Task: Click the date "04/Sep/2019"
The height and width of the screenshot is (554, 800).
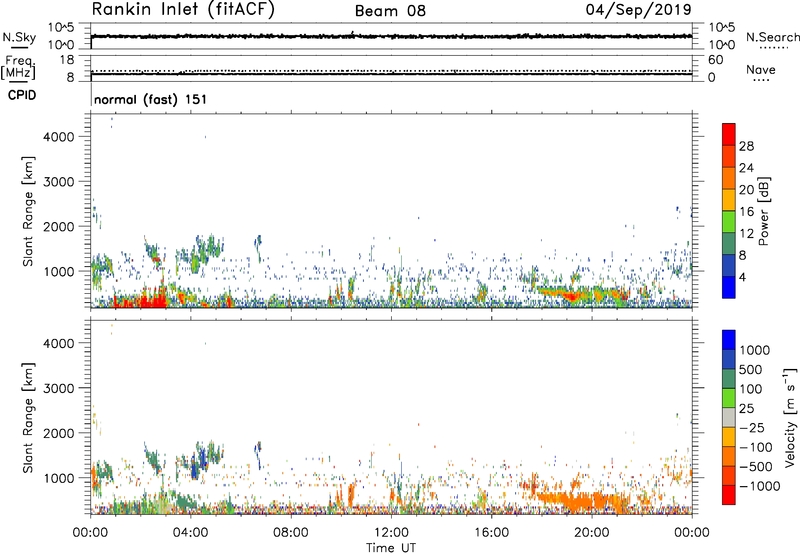Action: pos(638,10)
